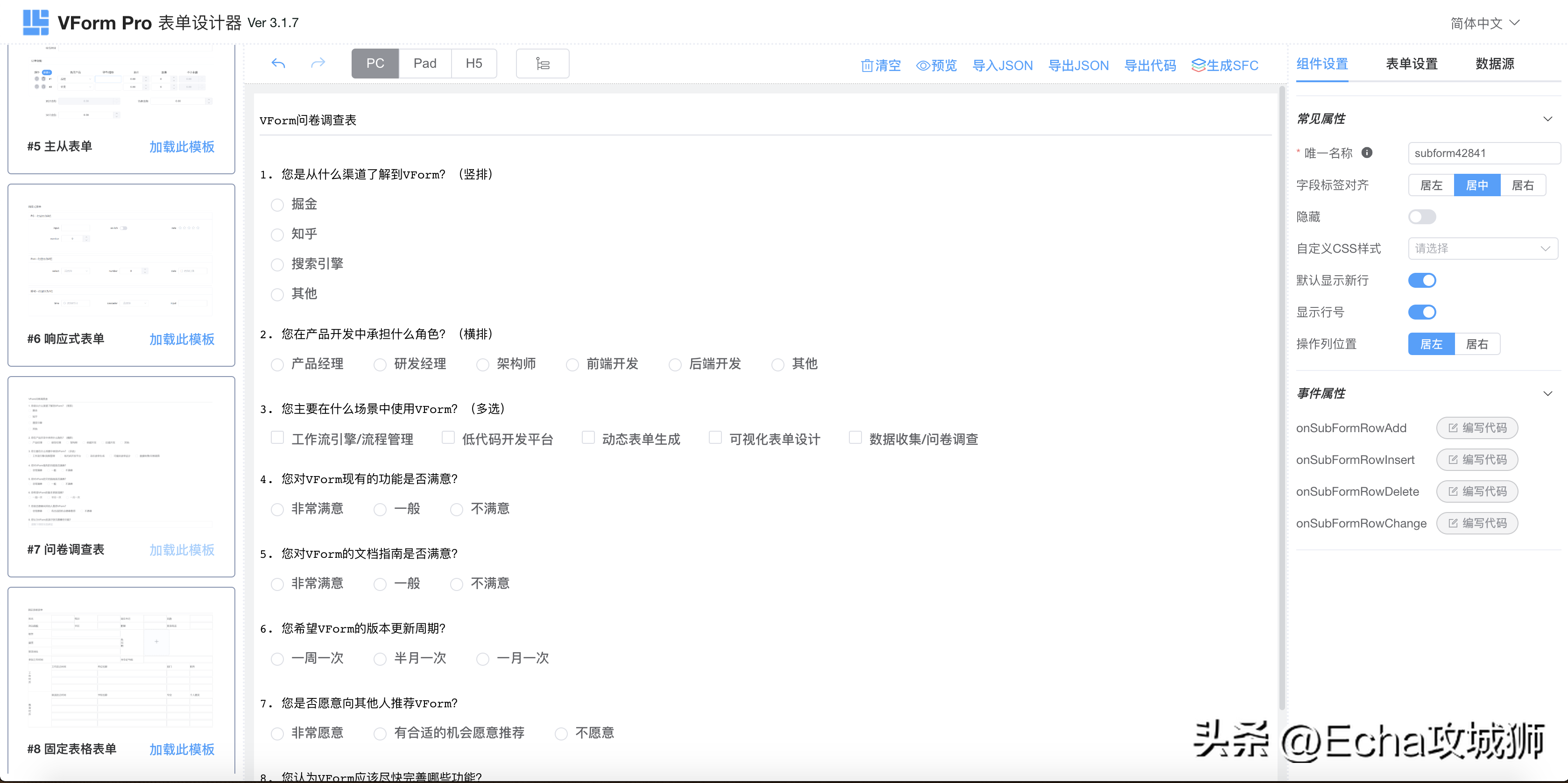
Task: Open the 数据源 tab
Action: [x=1495, y=64]
